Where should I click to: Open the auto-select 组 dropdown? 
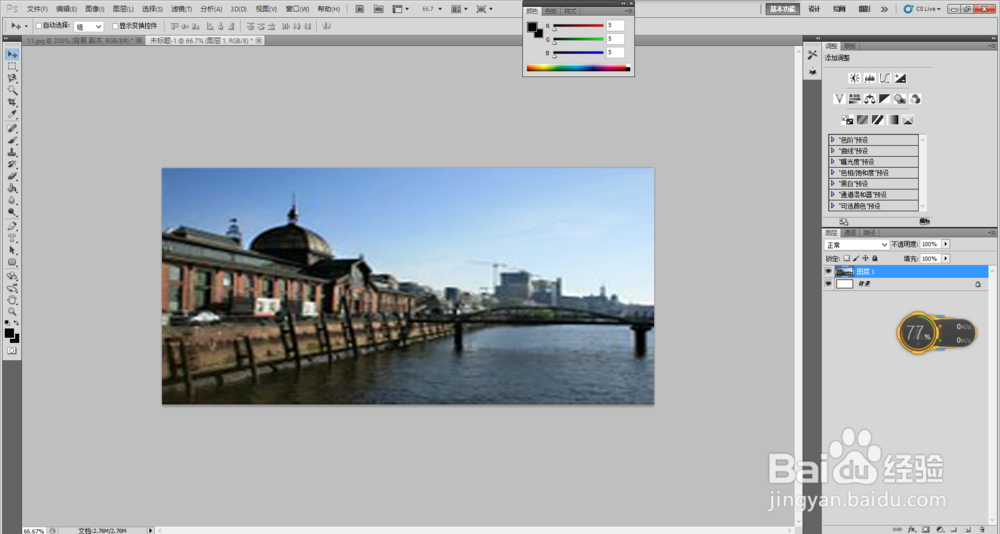coord(89,26)
